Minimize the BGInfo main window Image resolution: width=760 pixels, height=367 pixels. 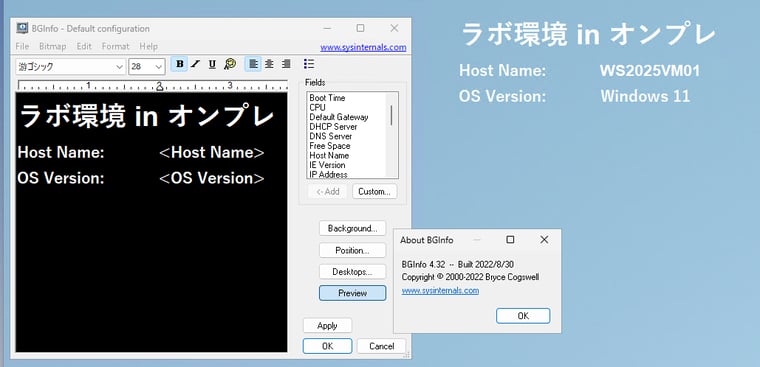coord(327,28)
